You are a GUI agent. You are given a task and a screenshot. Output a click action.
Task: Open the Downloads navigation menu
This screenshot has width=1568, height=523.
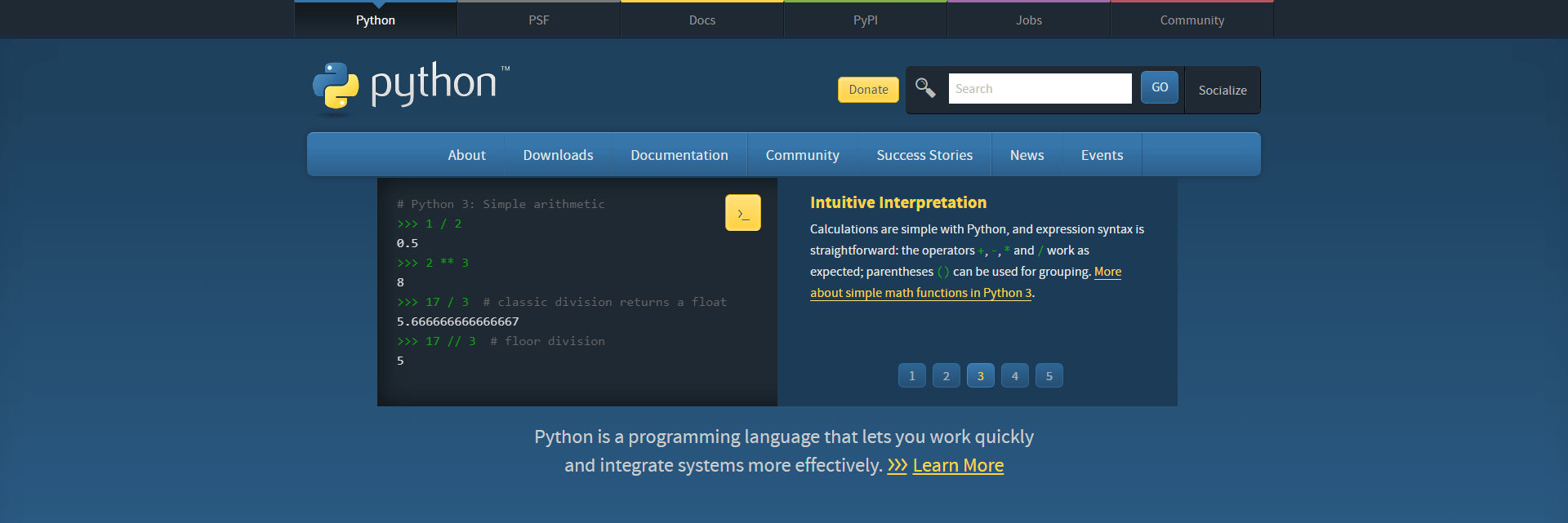click(x=558, y=155)
